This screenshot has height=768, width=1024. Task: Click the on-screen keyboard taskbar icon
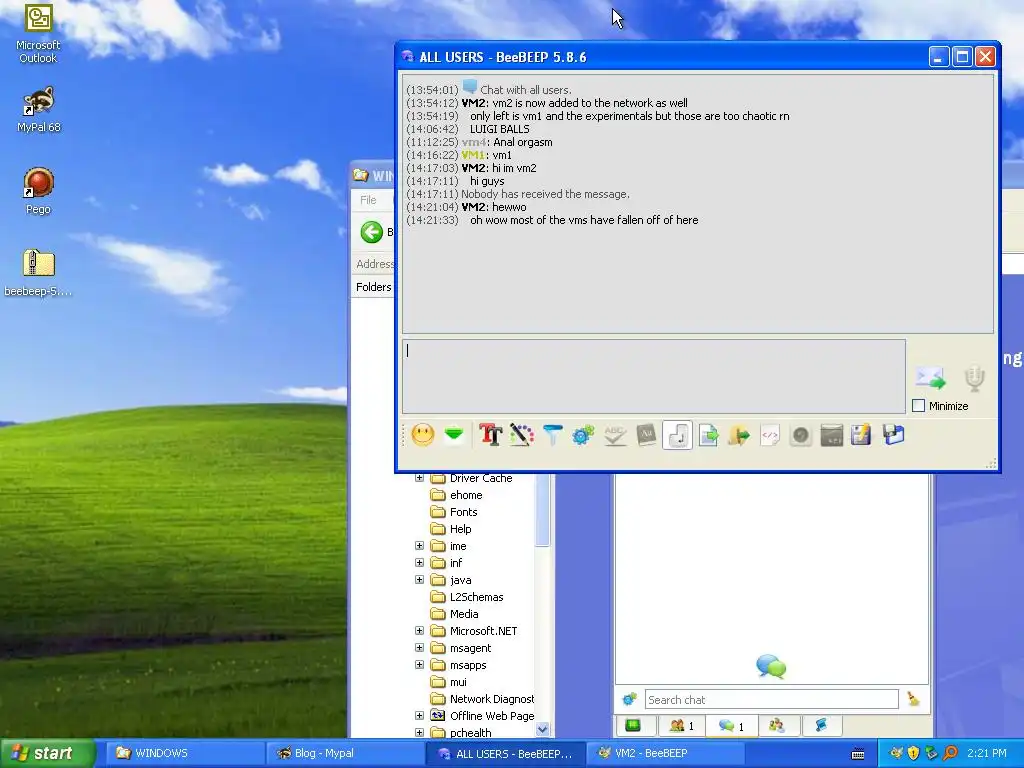858,754
